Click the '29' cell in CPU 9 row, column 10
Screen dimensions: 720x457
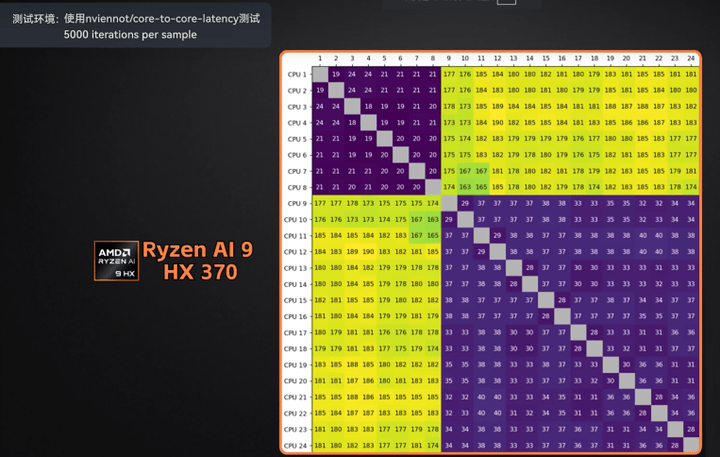click(465, 203)
